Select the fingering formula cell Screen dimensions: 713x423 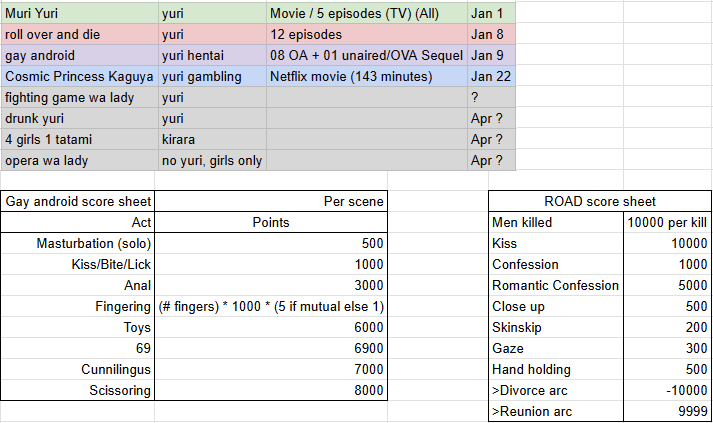click(x=271, y=306)
